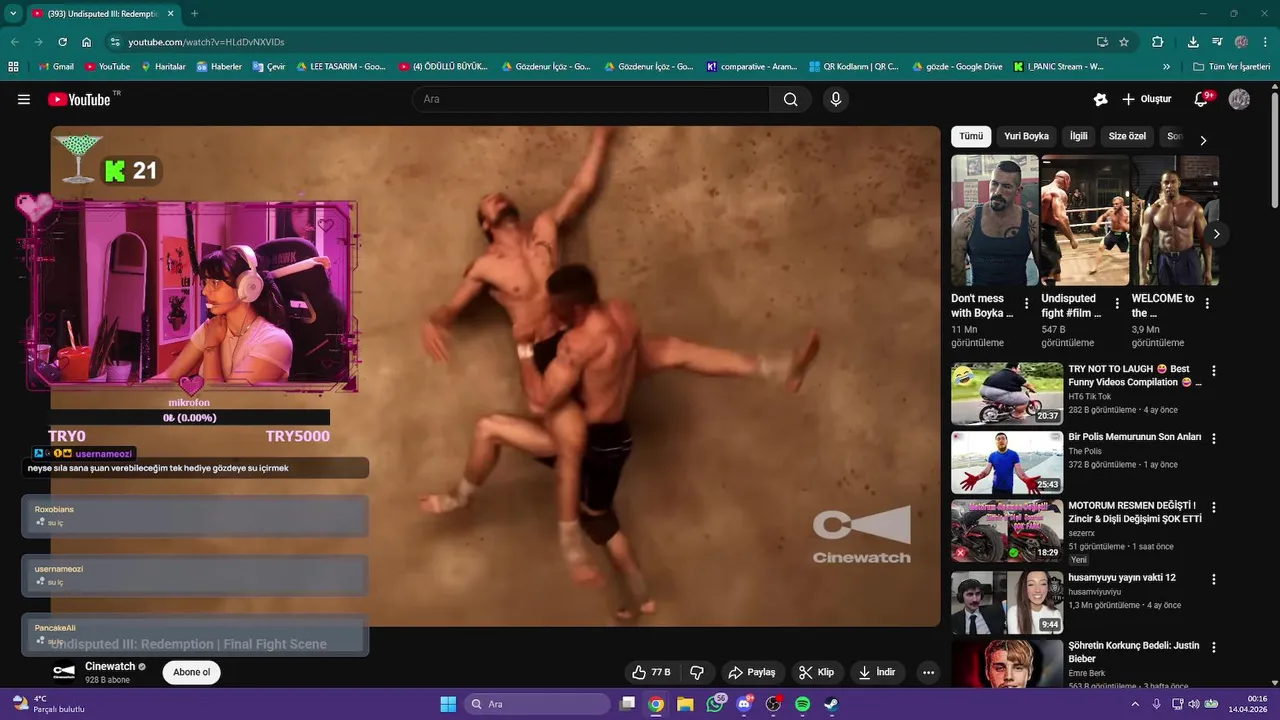Reload the page in Chrome
1280x720 pixels.
[x=62, y=42]
